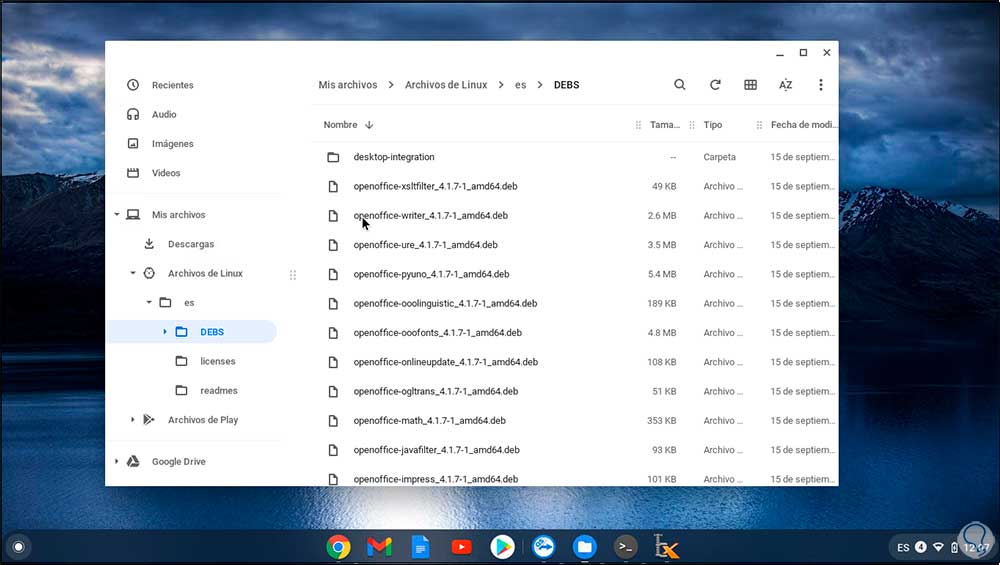Open the three-dot more menu

[x=821, y=85]
